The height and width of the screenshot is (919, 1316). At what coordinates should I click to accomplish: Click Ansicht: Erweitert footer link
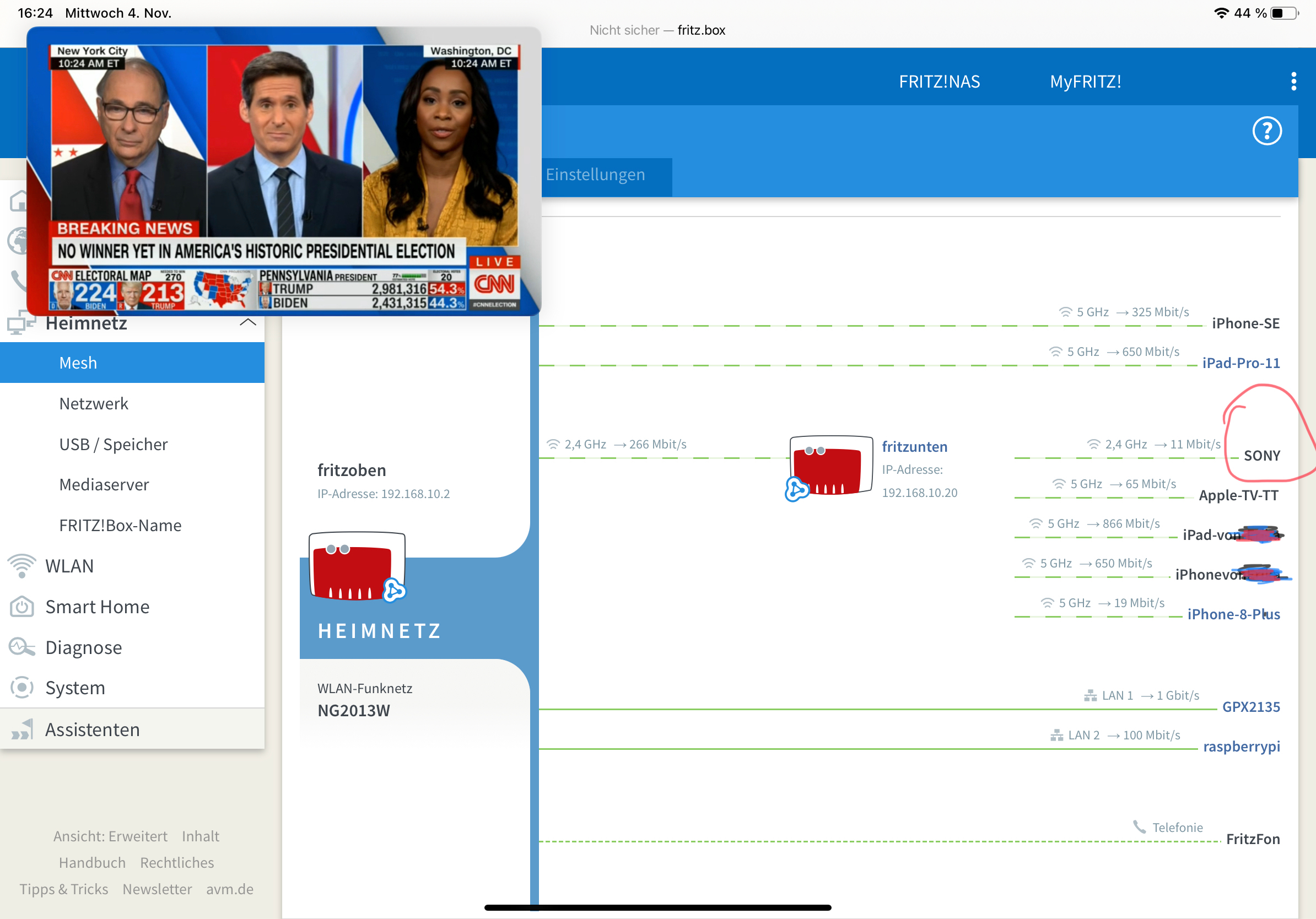point(111,836)
